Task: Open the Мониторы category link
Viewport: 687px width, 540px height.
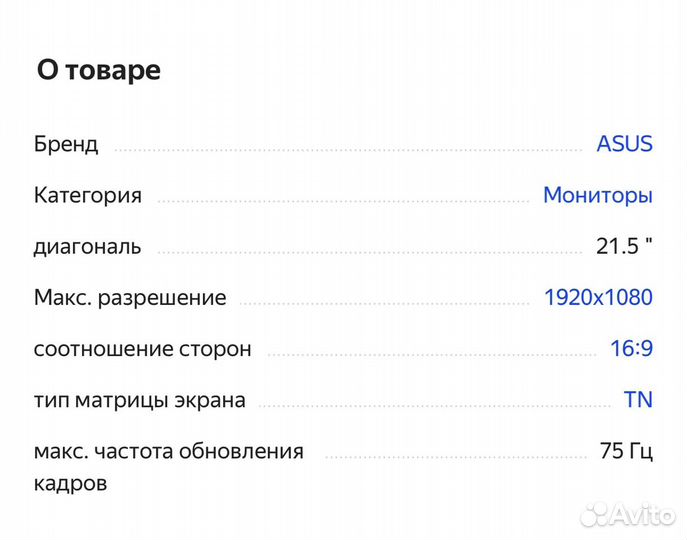Action: [597, 195]
